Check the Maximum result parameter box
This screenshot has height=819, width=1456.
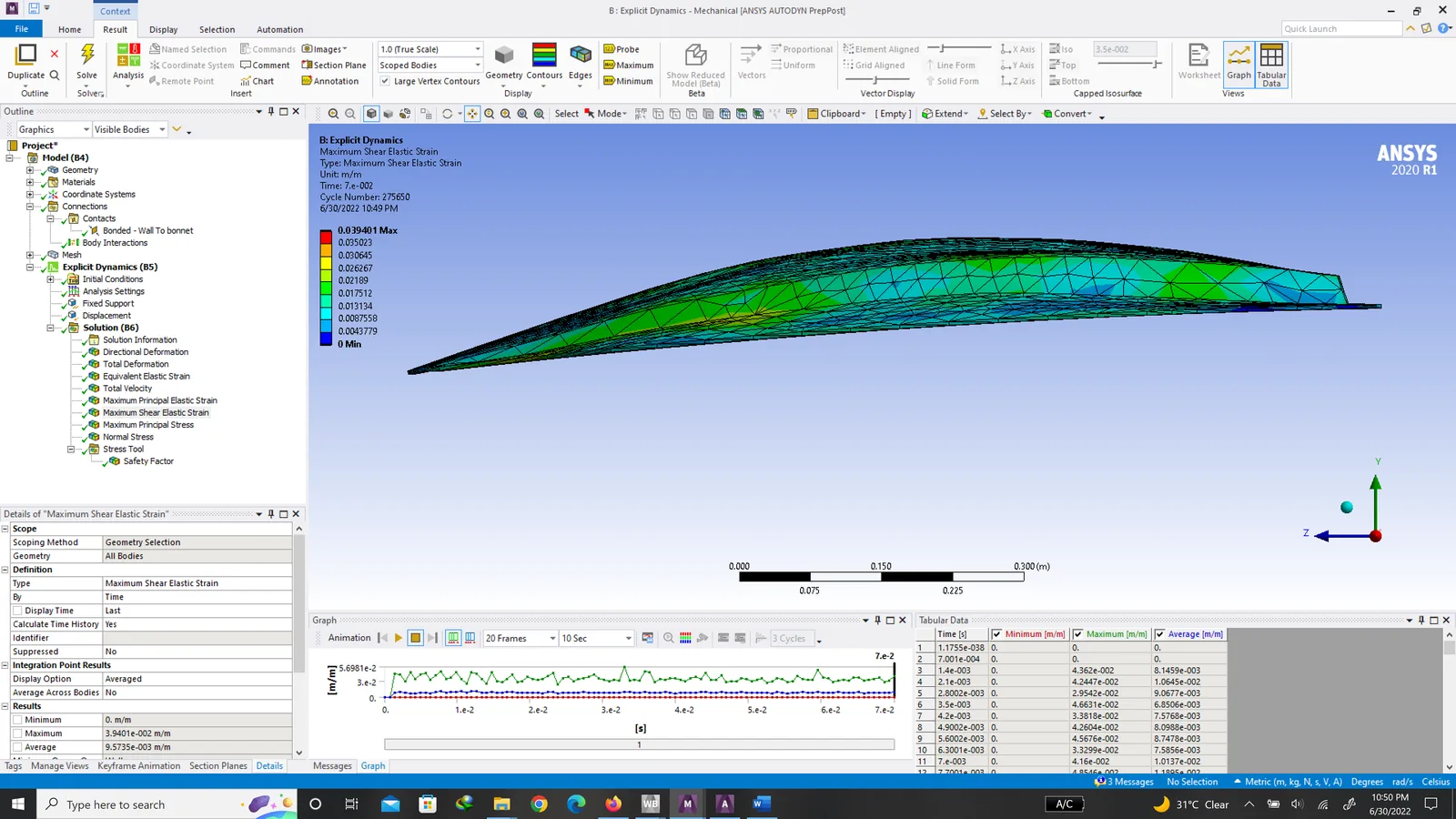(x=17, y=733)
